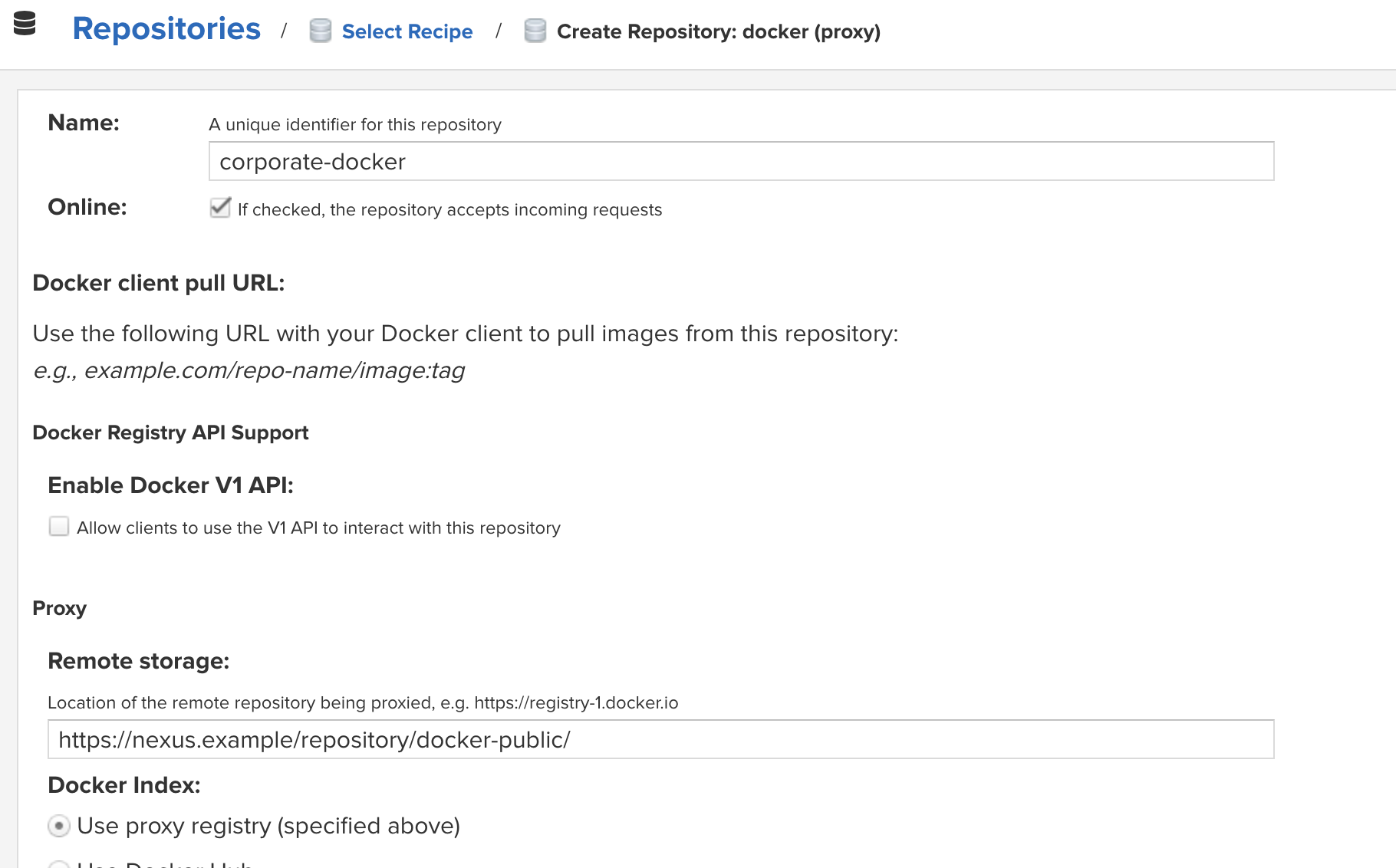Click the Enable Docker V1 API heading
Screen dimensions: 1396x868
pyautogui.click(x=170, y=485)
